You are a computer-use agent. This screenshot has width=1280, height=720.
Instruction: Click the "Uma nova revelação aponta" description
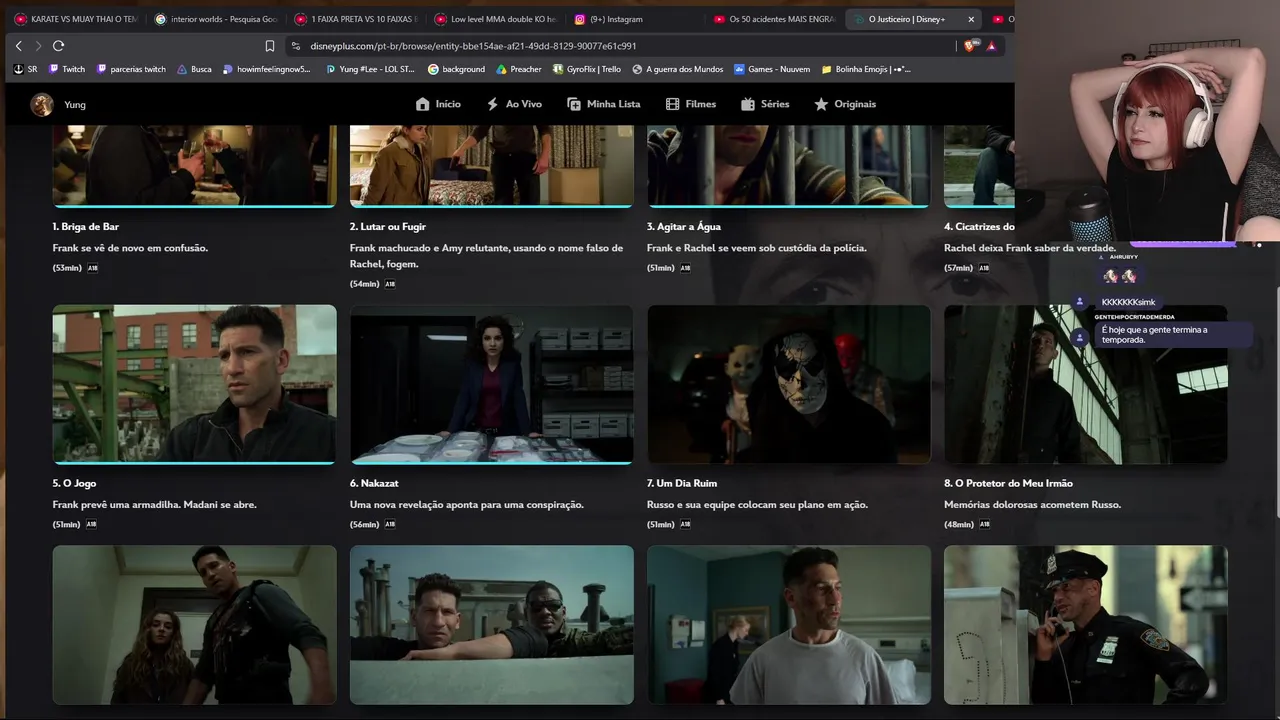pyautogui.click(x=467, y=505)
